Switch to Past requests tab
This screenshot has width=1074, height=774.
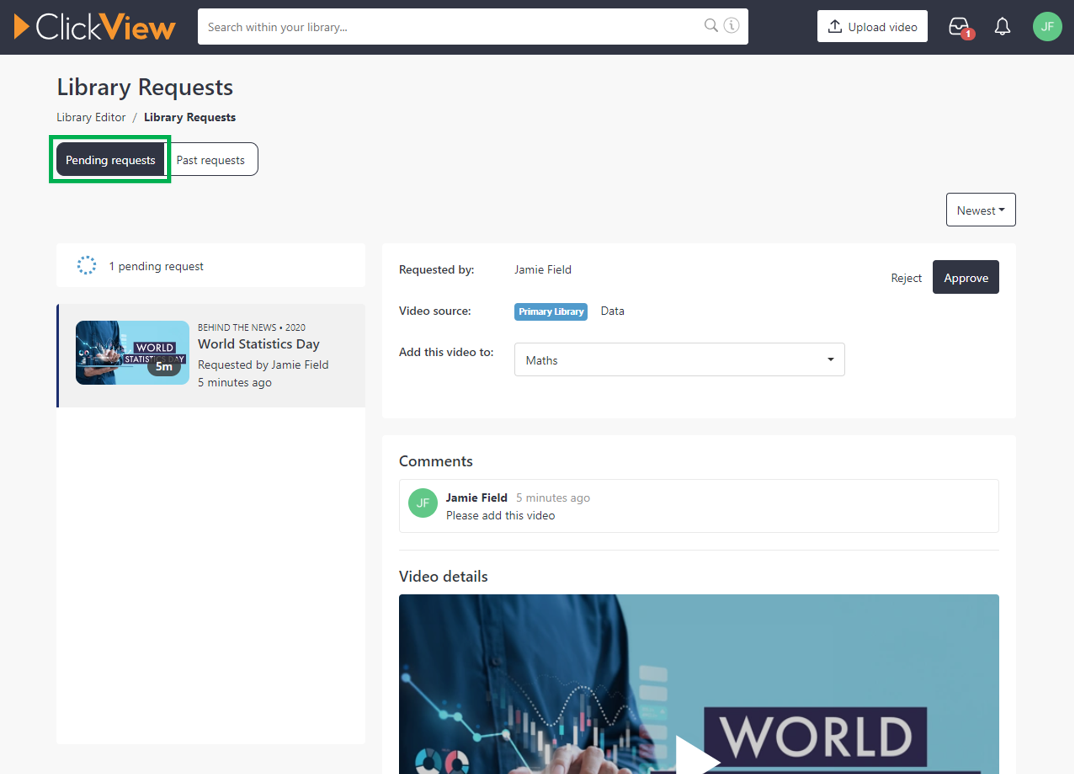[210, 160]
